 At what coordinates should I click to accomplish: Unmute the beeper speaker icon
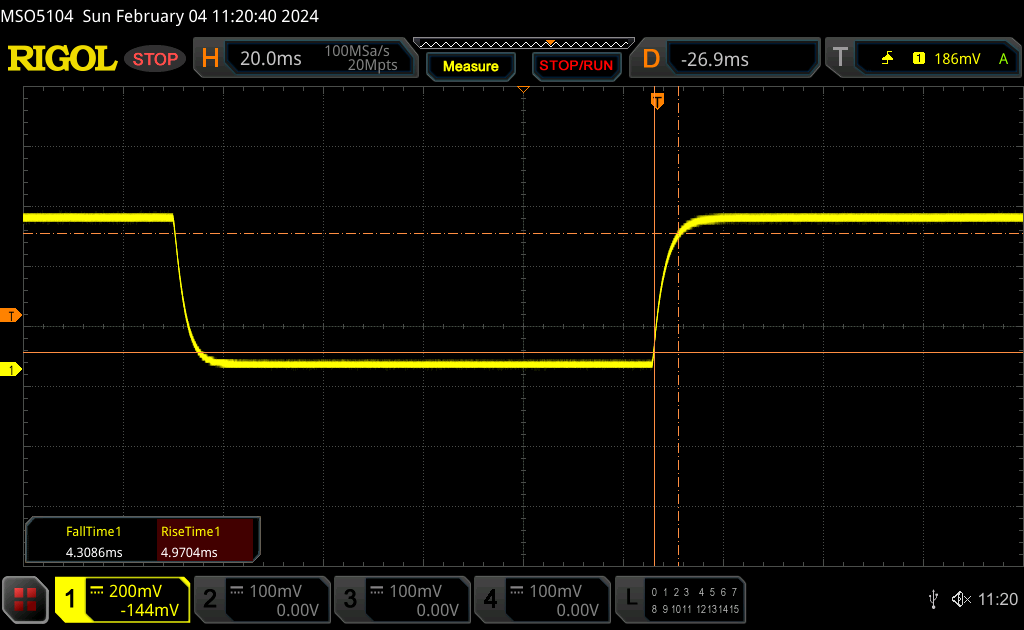960,599
